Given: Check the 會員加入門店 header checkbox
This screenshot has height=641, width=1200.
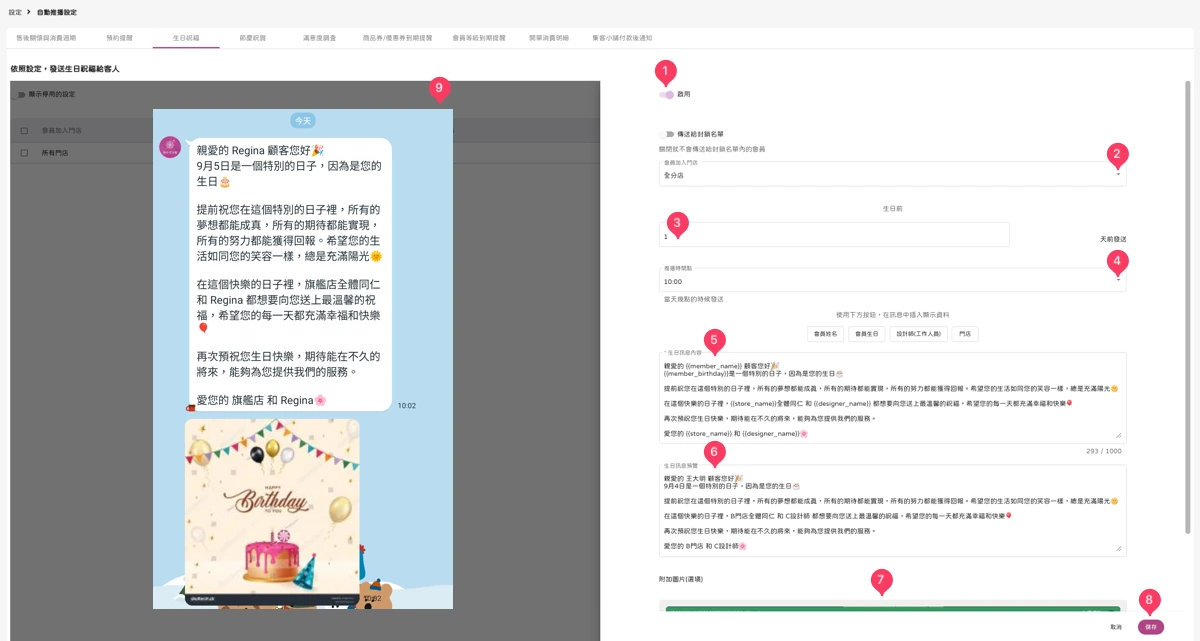Looking at the screenshot, I should click(x=24, y=131).
